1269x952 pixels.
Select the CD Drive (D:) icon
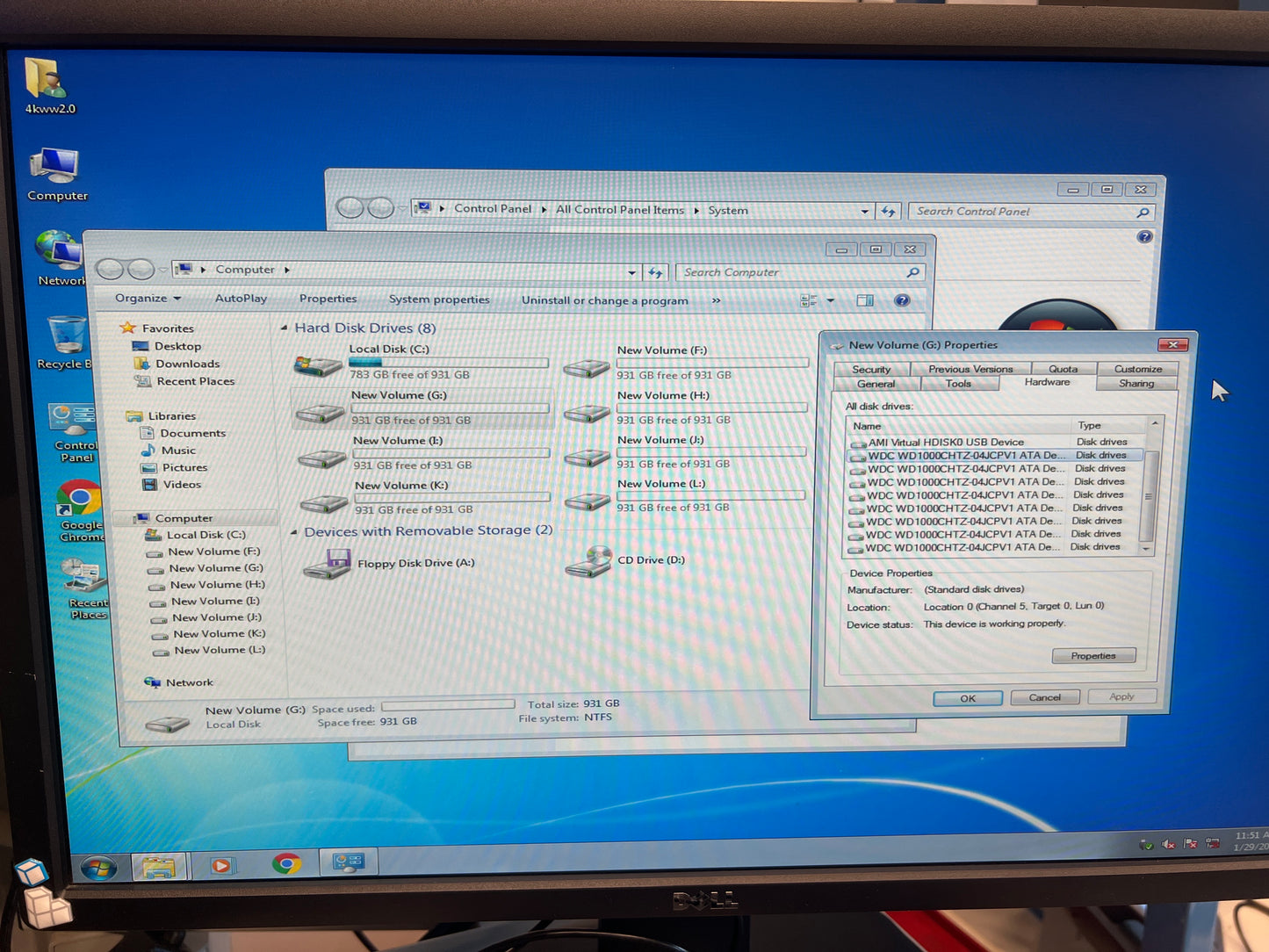588,562
